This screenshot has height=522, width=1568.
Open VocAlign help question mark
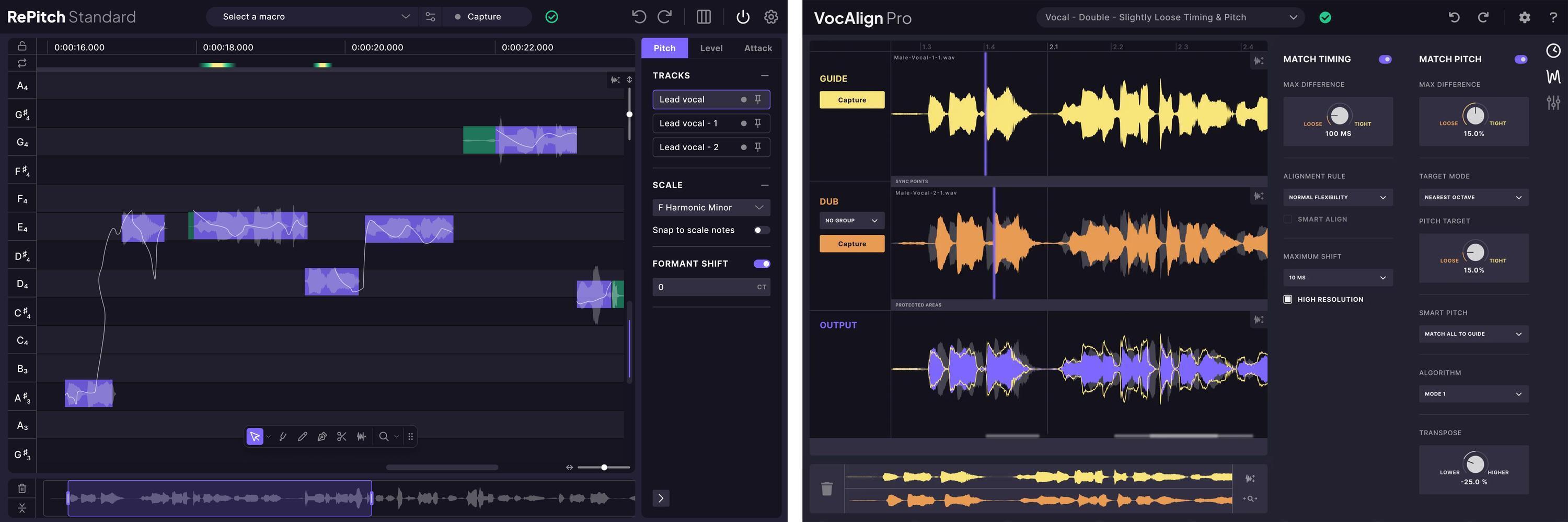(1553, 17)
